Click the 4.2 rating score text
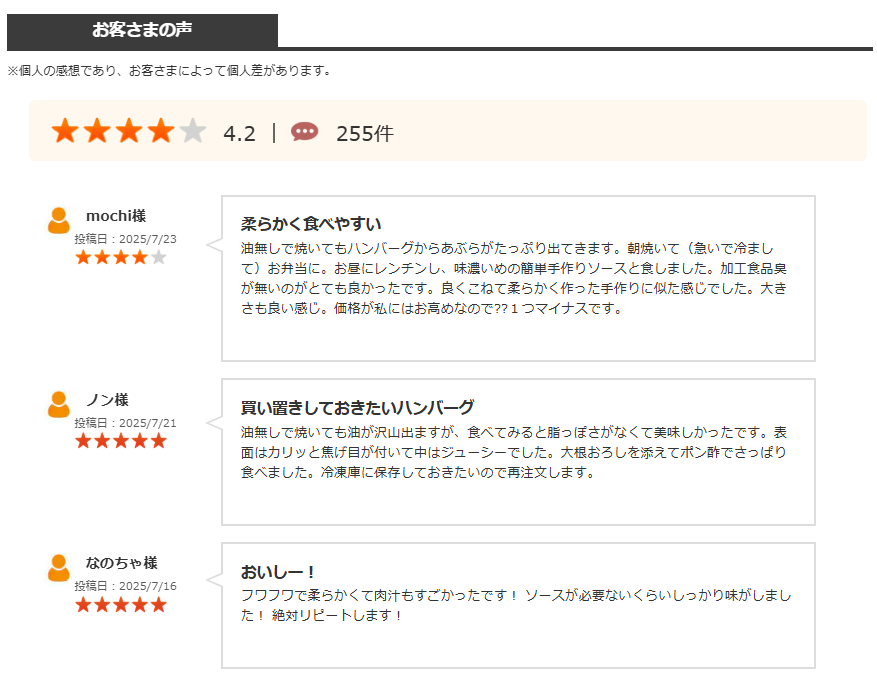 coord(239,134)
